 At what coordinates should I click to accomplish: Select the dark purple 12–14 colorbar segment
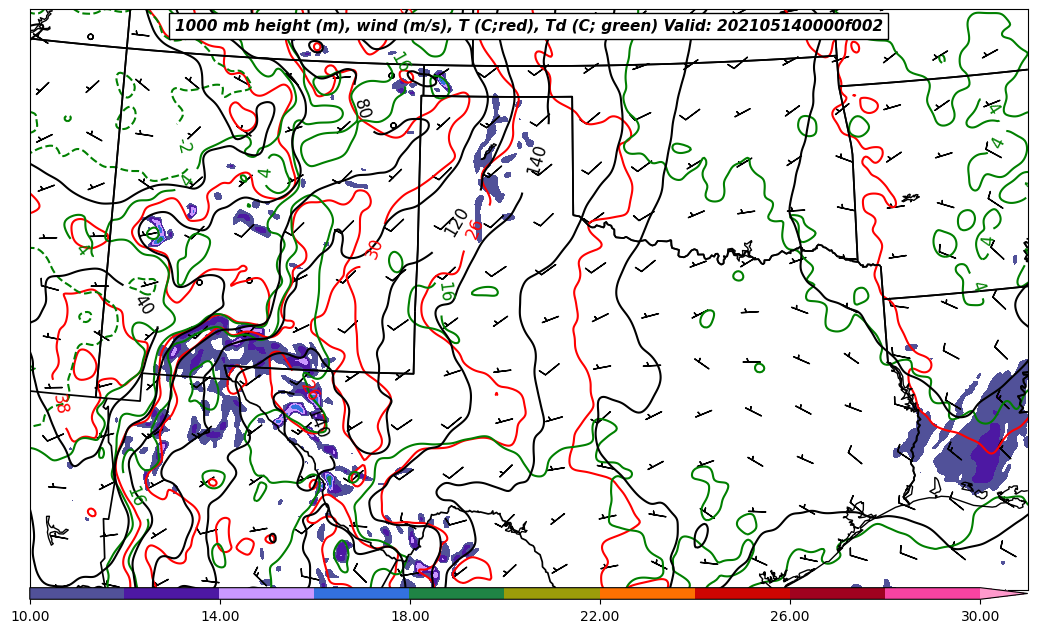172,593
